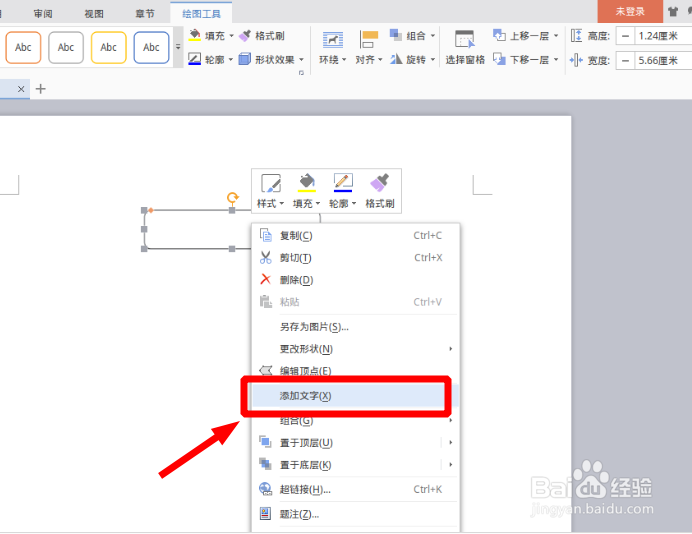
Task: Open the Drawing Tools (绘图工具) tab
Action: coord(201,14)
